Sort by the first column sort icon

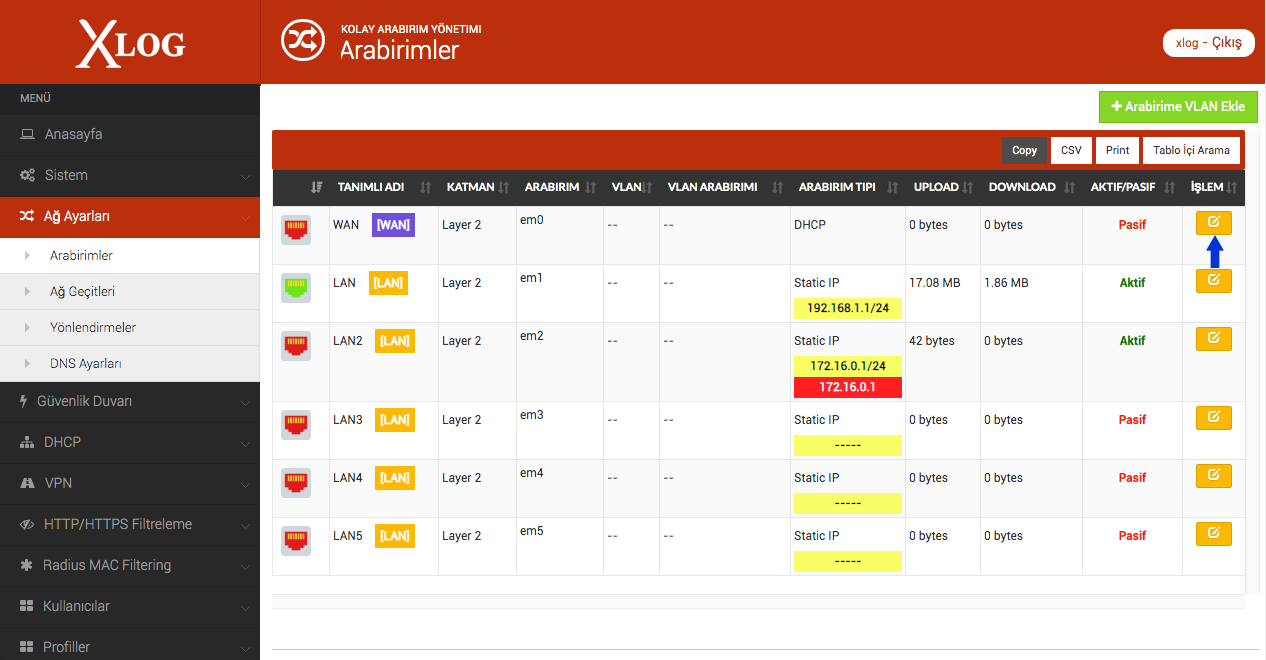[317, 187]
